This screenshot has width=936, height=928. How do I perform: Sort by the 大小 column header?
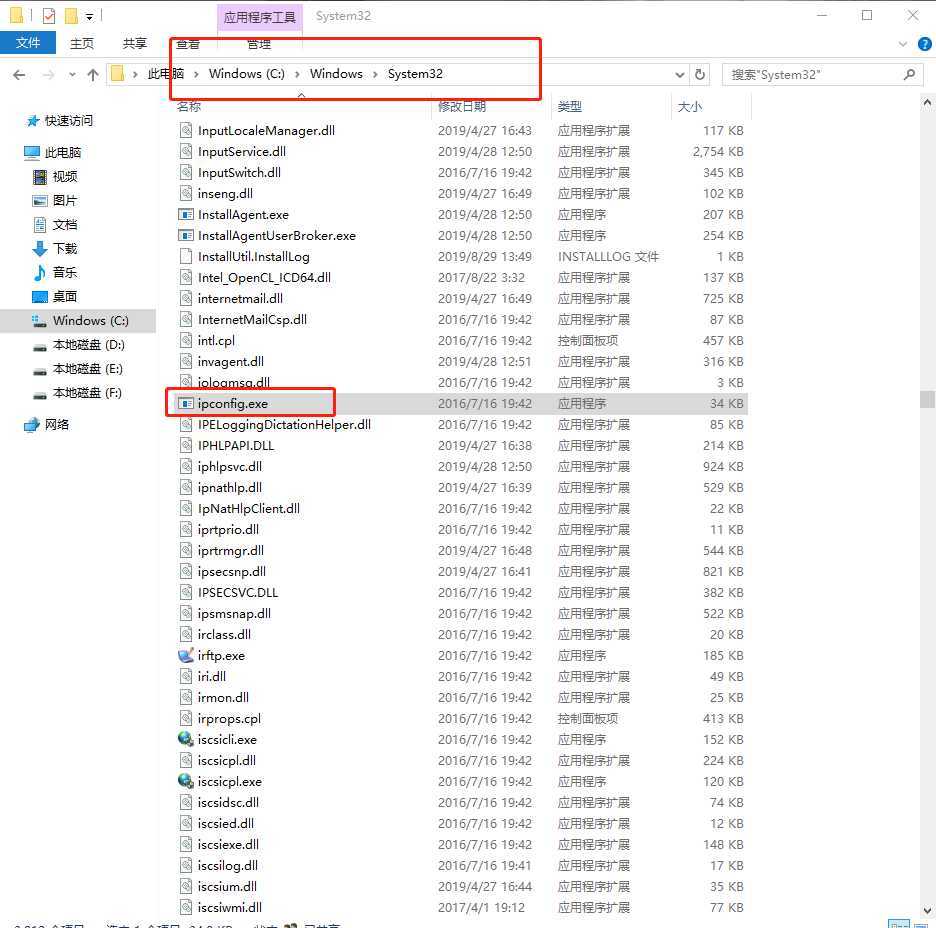(689, 106)
